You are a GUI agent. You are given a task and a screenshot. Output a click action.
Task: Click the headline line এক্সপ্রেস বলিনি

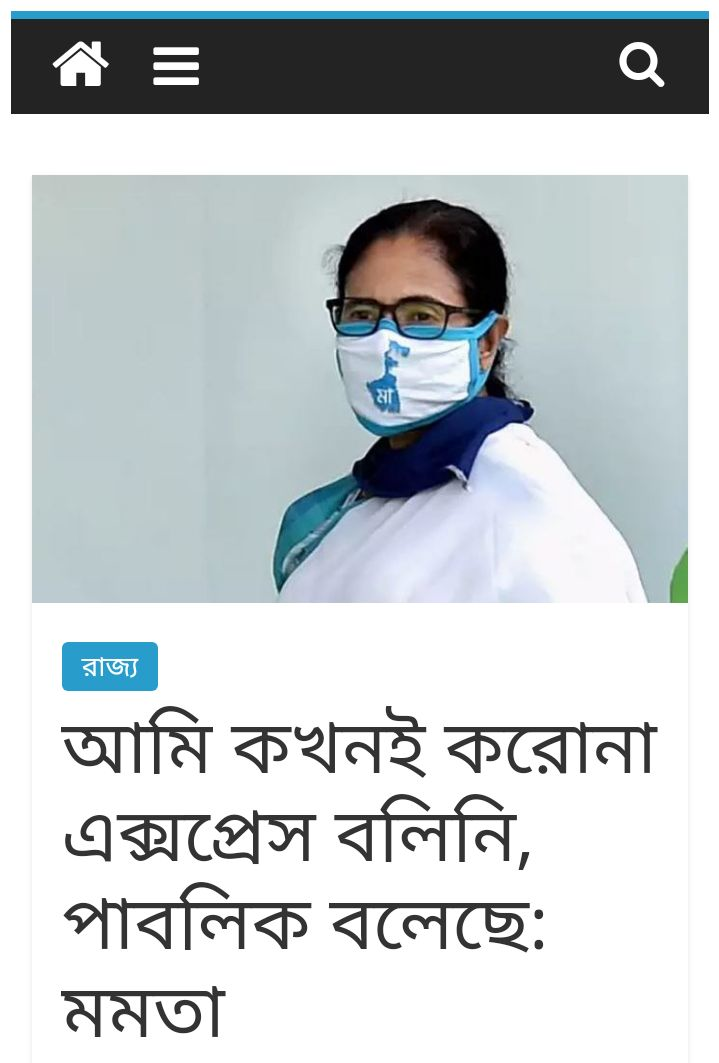coord(295,835)
